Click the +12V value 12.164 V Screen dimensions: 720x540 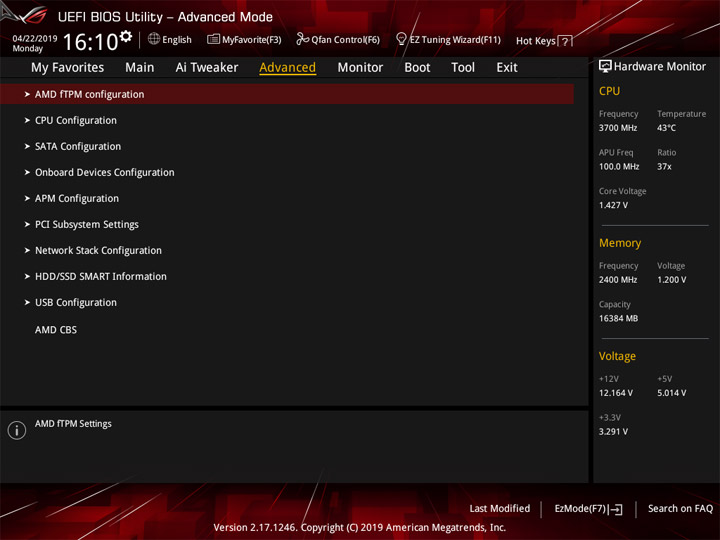tap(615, 393)
